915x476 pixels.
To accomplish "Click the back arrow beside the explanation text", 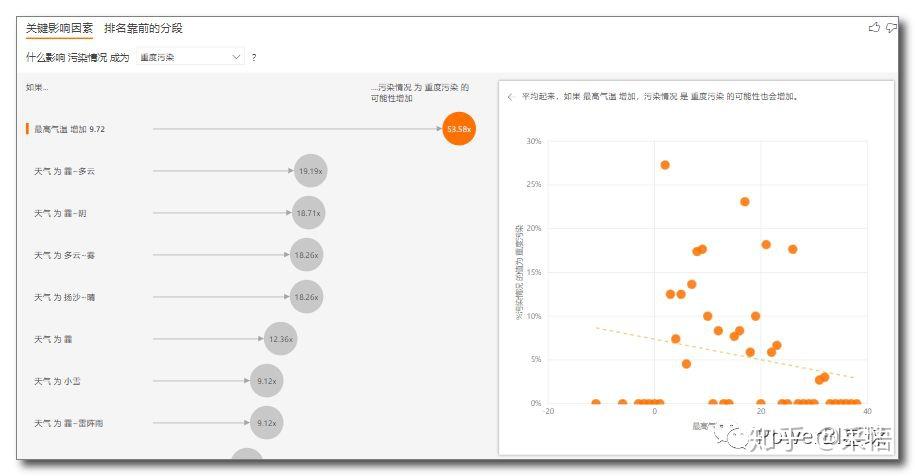I will pyautogui.click(x=510, y=97).
